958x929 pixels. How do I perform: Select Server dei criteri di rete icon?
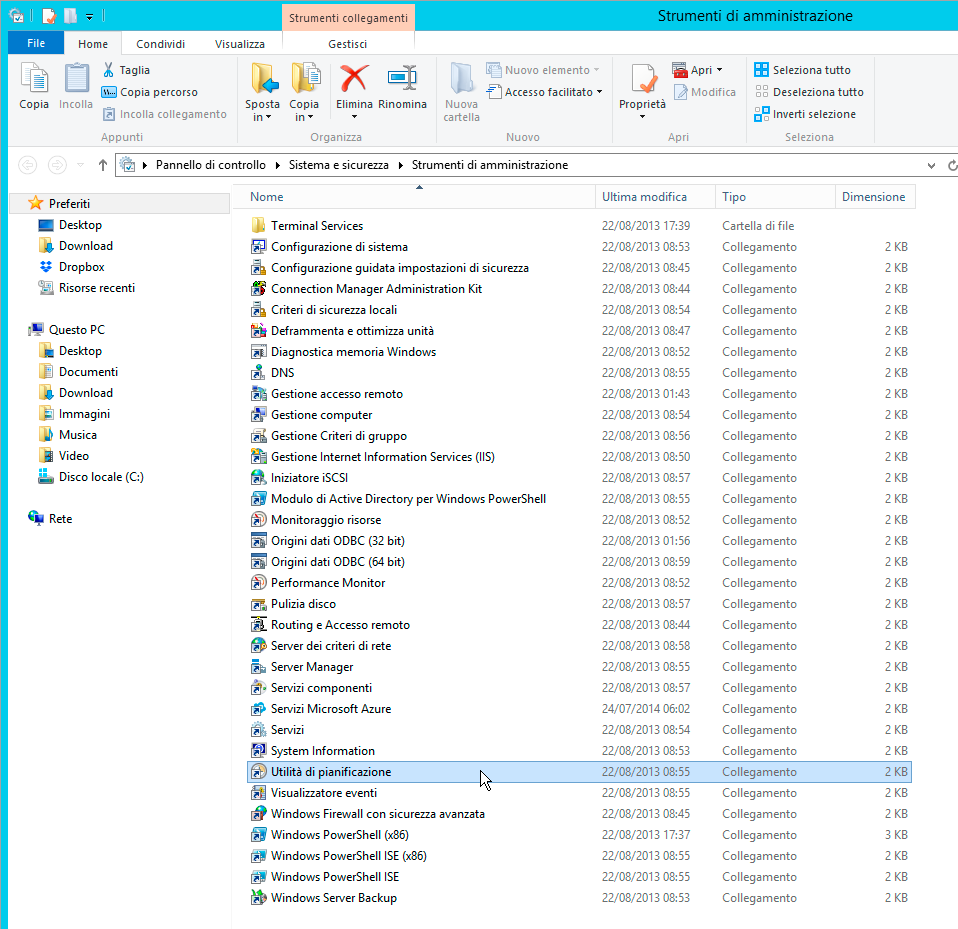[258, 646]
